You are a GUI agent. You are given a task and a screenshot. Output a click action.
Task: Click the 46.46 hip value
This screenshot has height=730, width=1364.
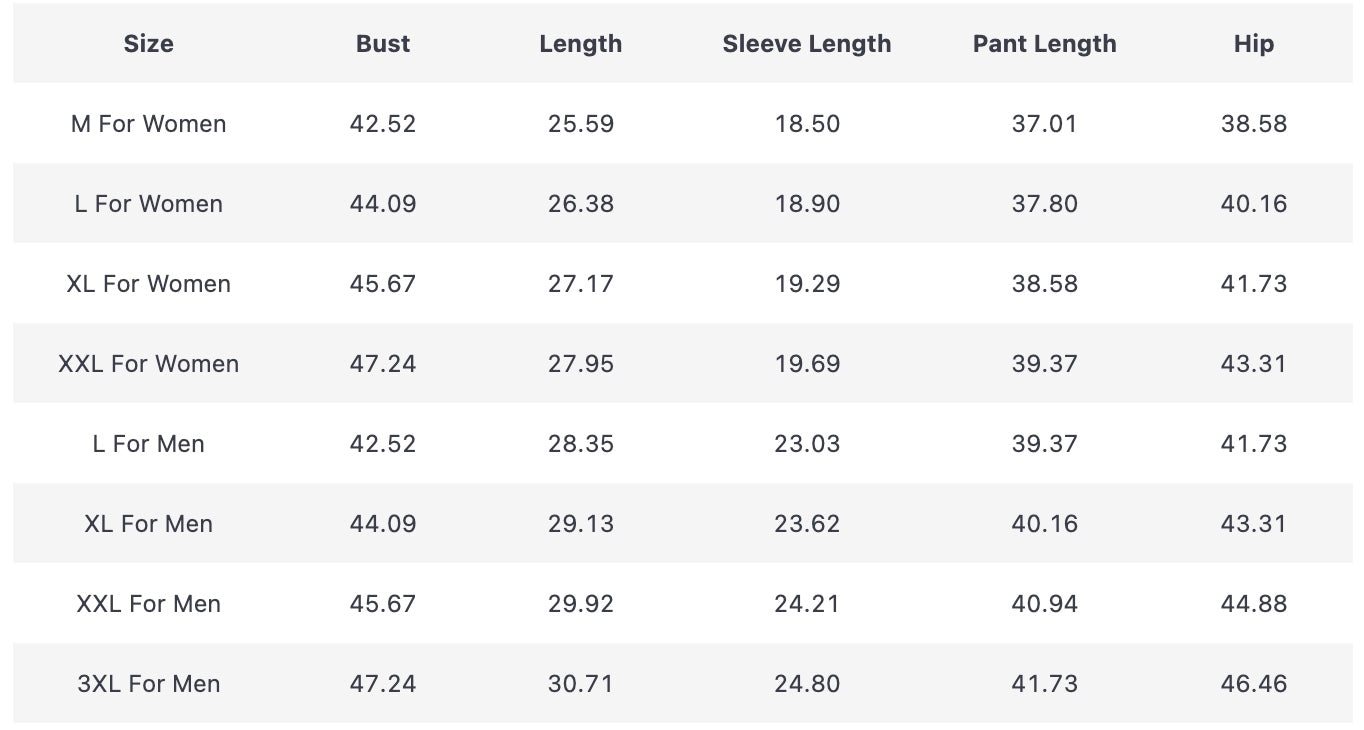1253,684
